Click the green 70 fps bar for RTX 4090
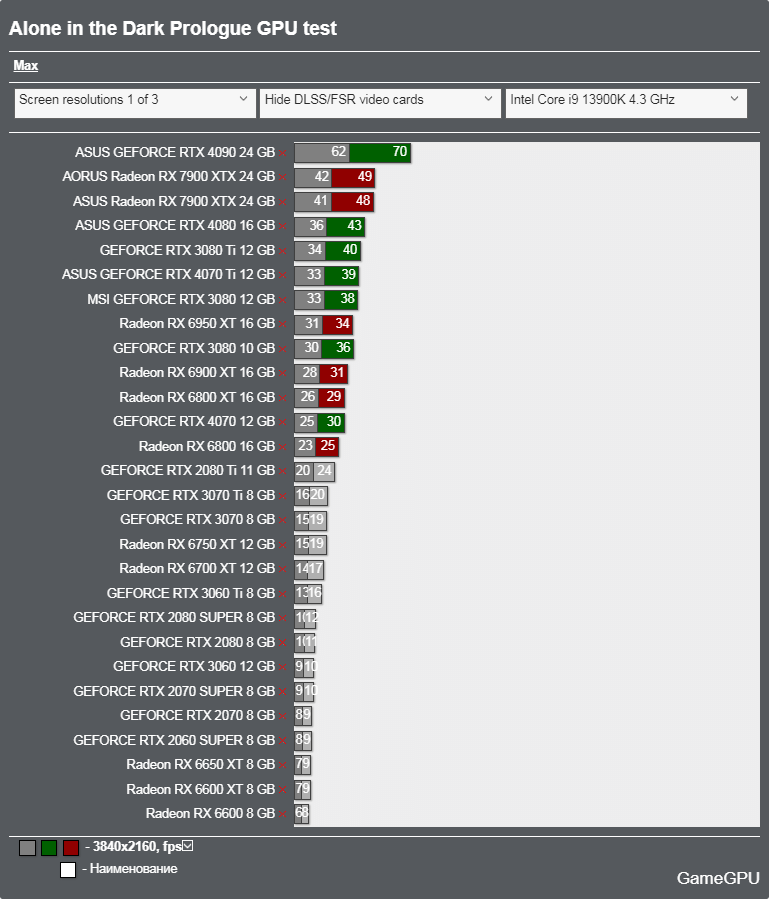 [x=380, y=153]
